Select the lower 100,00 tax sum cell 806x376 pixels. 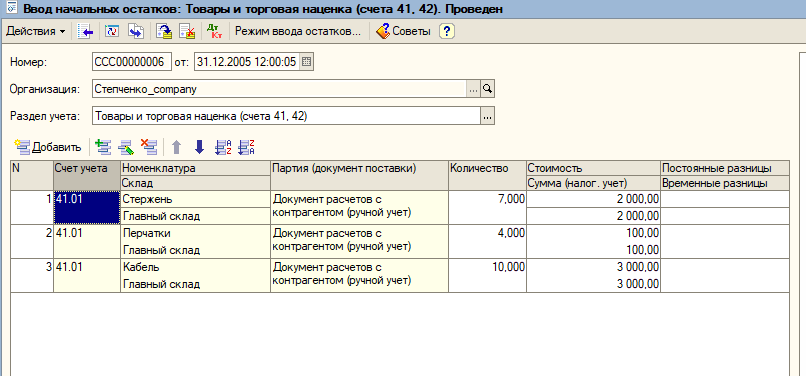[593, 250]
